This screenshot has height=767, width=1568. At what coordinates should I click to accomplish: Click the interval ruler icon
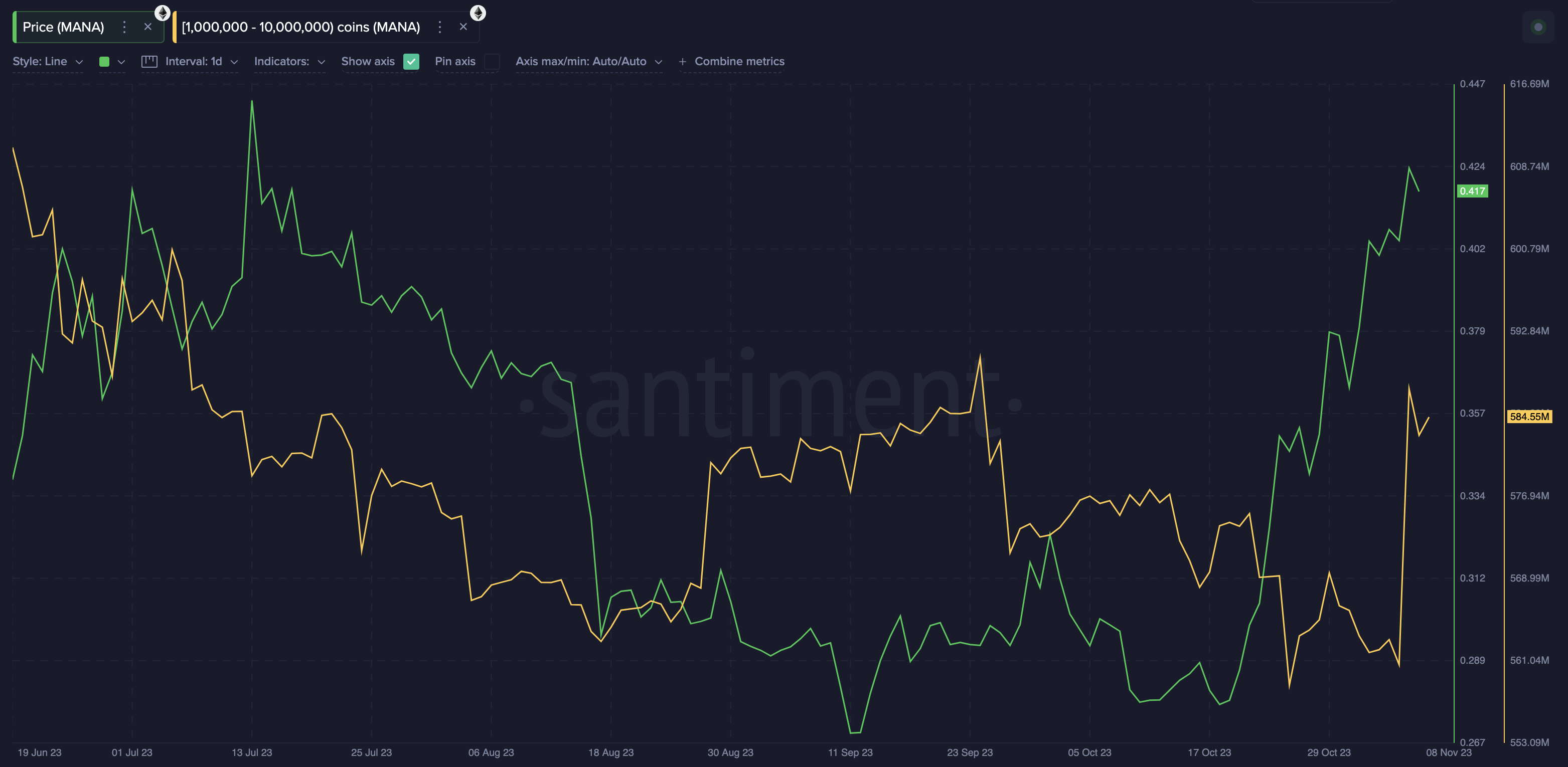pos(149,62)
